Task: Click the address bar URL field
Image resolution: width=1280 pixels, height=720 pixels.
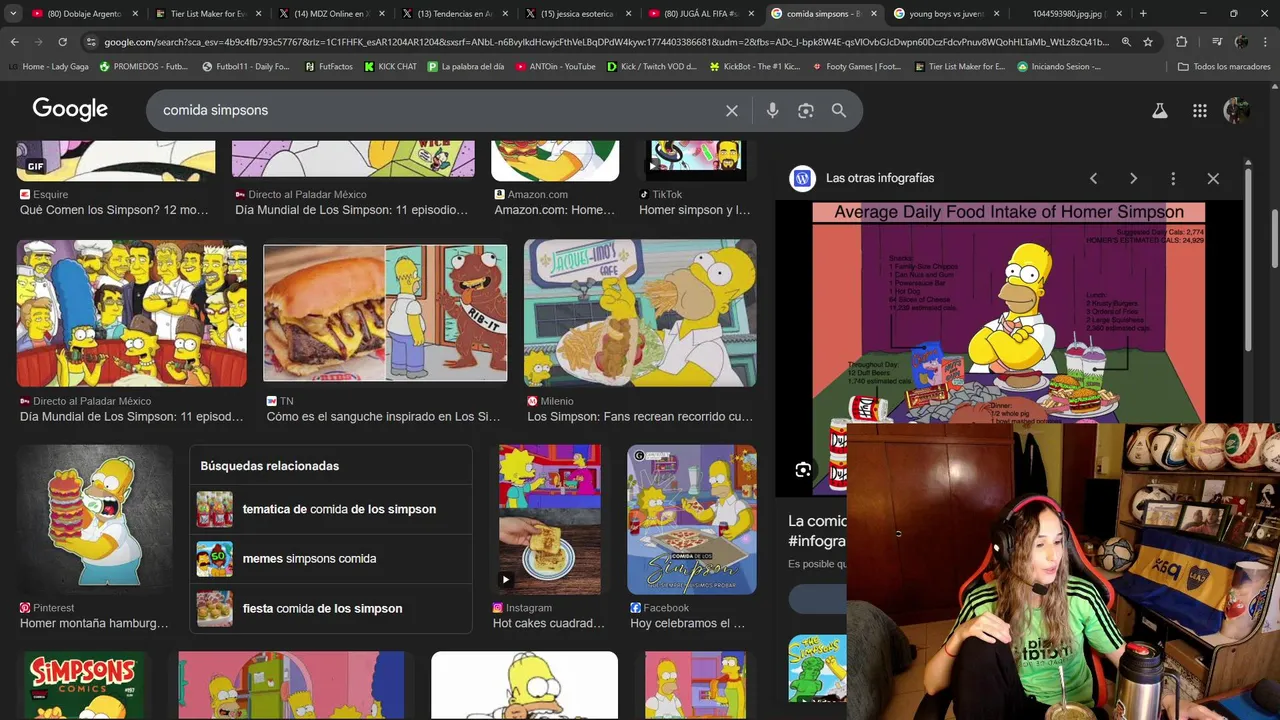Action: pos(606,42)
